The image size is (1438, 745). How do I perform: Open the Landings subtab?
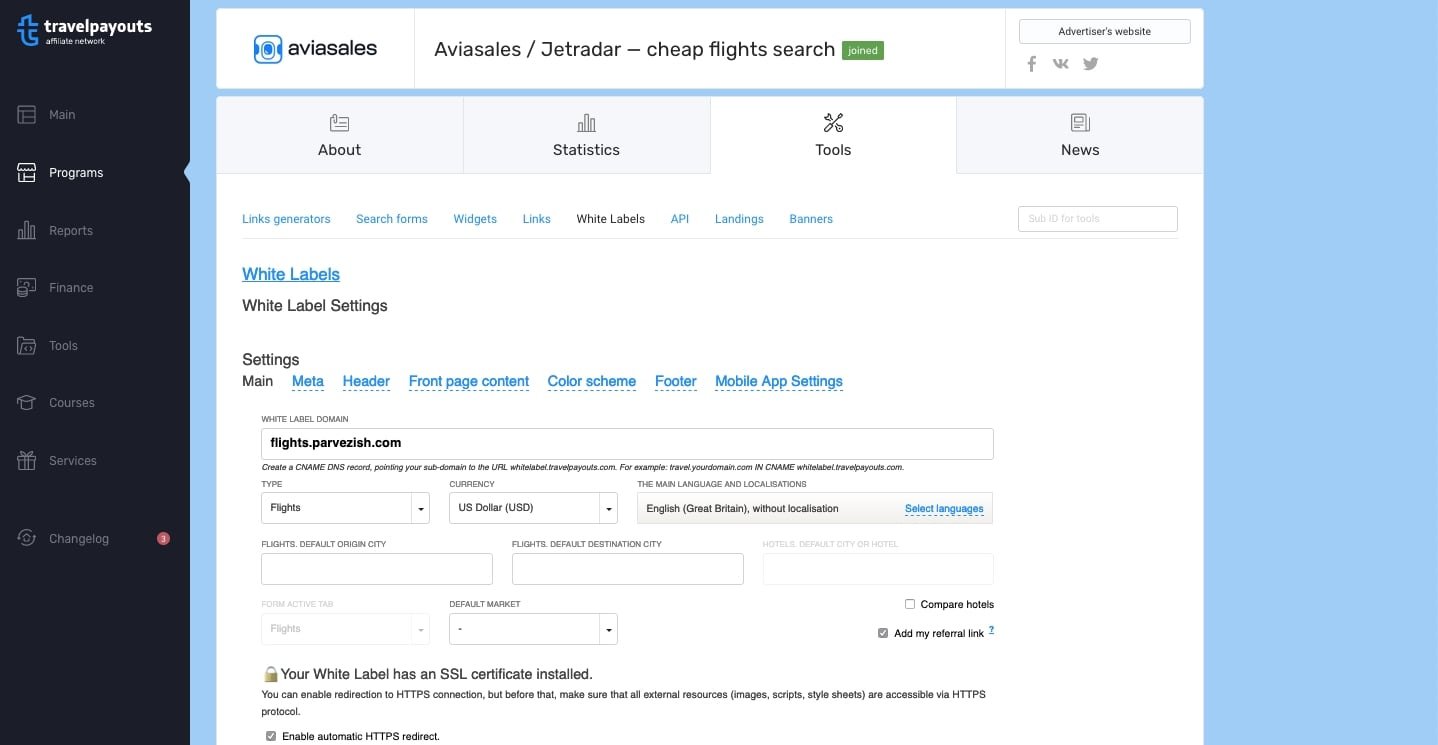pyautogui.click(x=739, y=219)
